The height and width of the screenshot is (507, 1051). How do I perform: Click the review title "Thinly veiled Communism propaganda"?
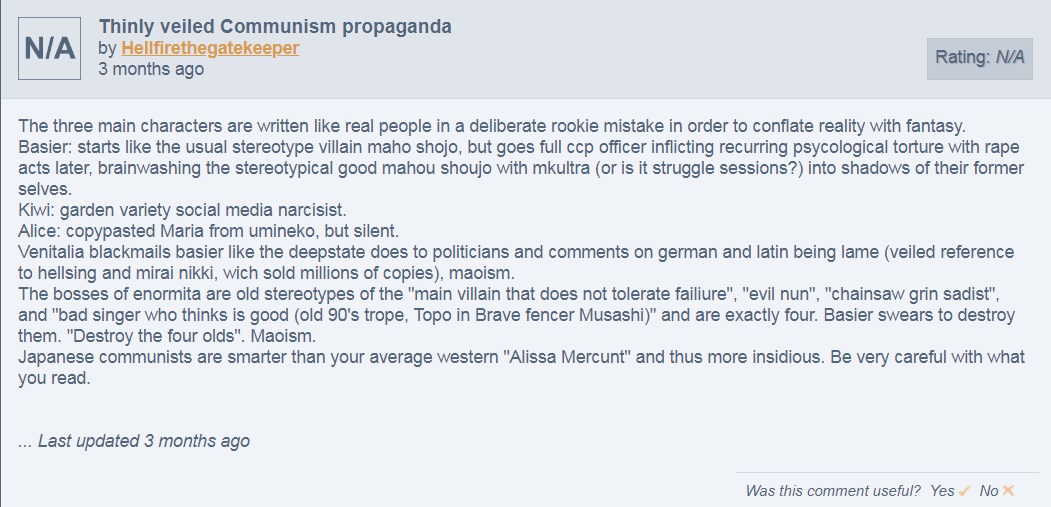(x=275, y=26)
